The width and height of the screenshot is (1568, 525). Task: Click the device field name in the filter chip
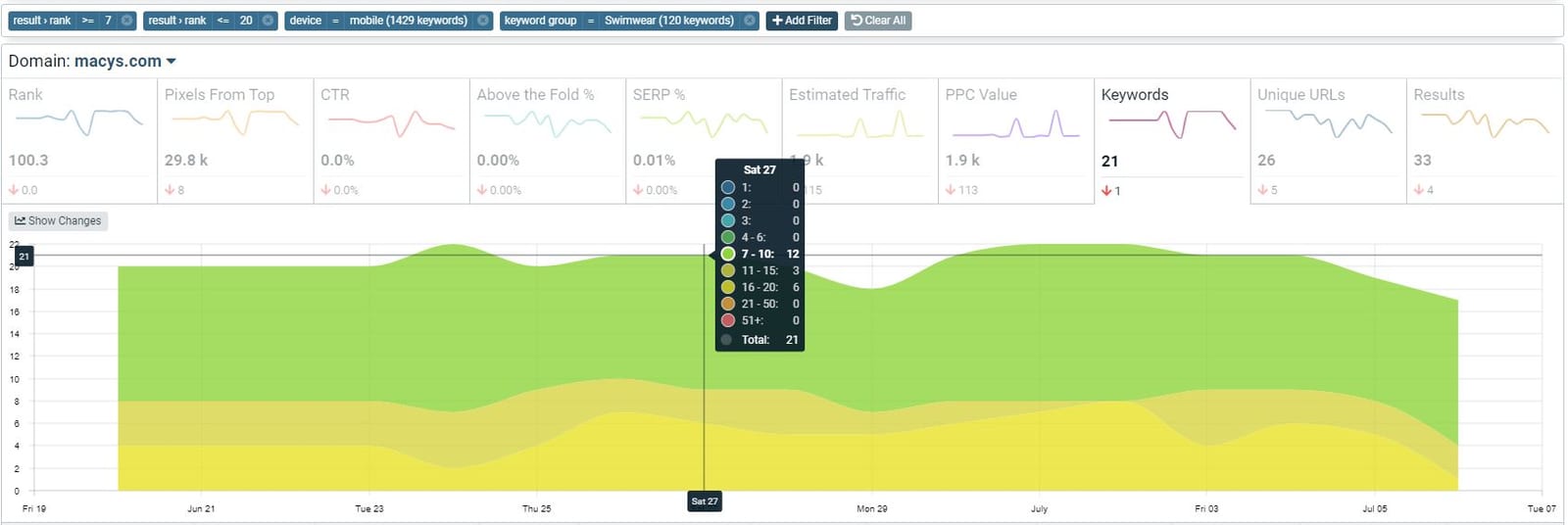[x=305, y=21]
